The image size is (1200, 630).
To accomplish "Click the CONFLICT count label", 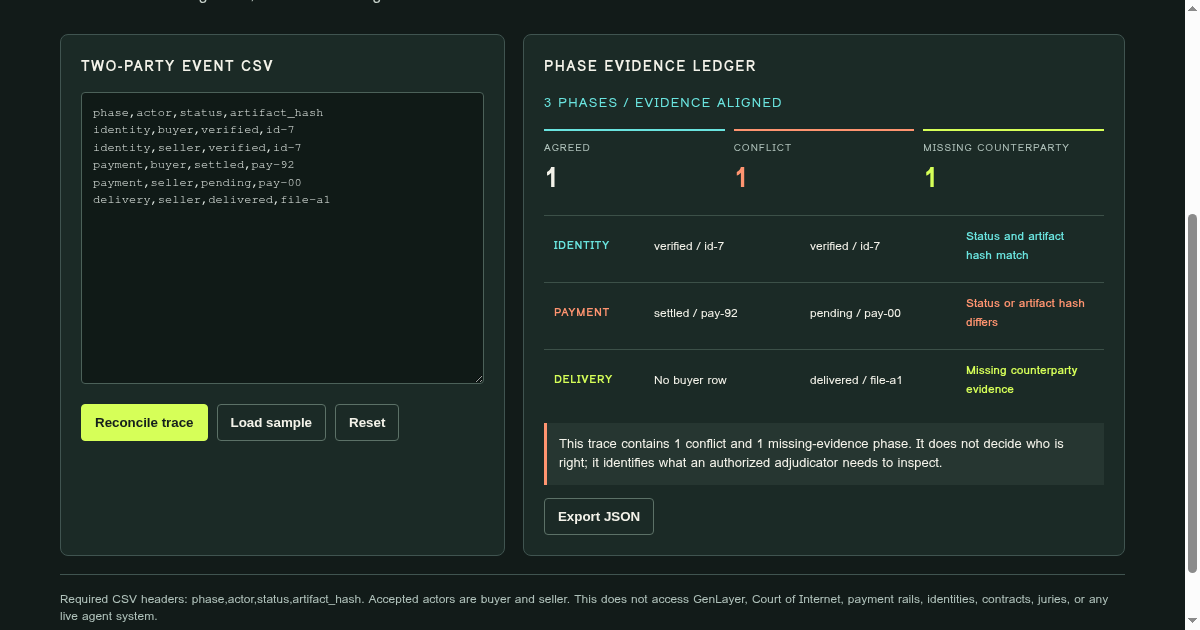I will [x=762, y=147].
